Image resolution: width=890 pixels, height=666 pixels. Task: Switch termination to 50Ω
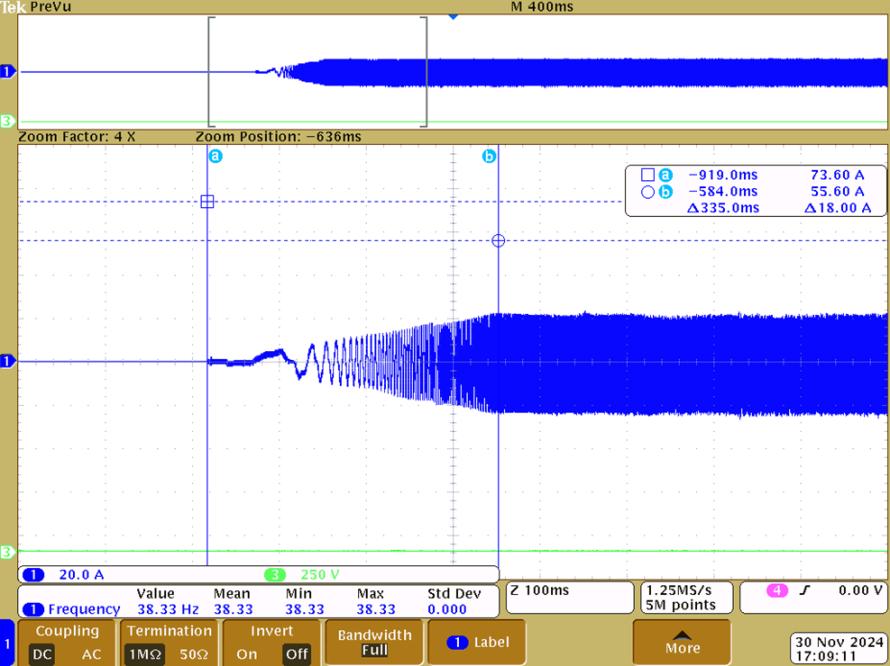(194, 654)
